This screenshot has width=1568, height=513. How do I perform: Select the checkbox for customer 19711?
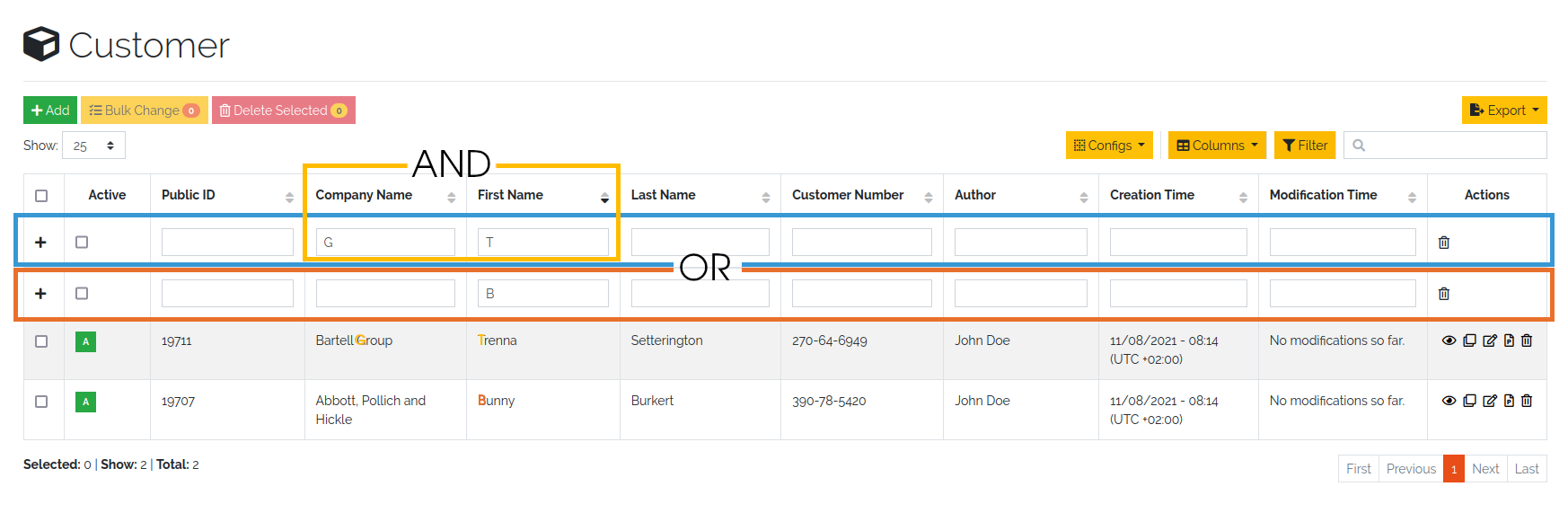pos(41,341)
